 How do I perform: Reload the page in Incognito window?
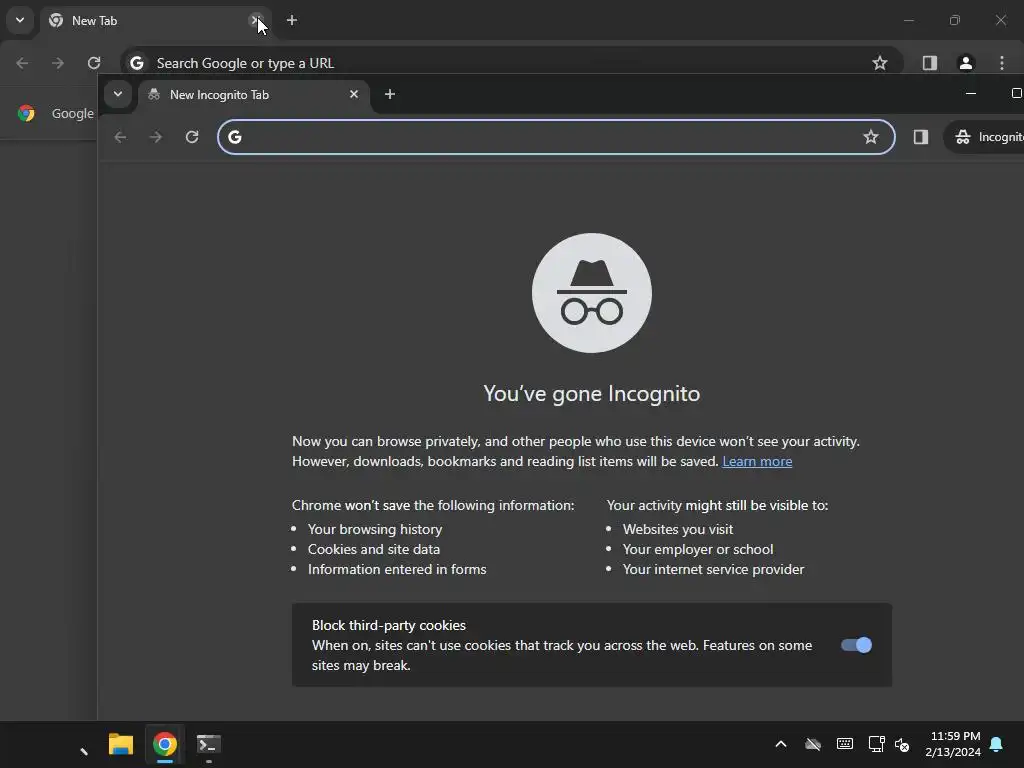point(191,136)
